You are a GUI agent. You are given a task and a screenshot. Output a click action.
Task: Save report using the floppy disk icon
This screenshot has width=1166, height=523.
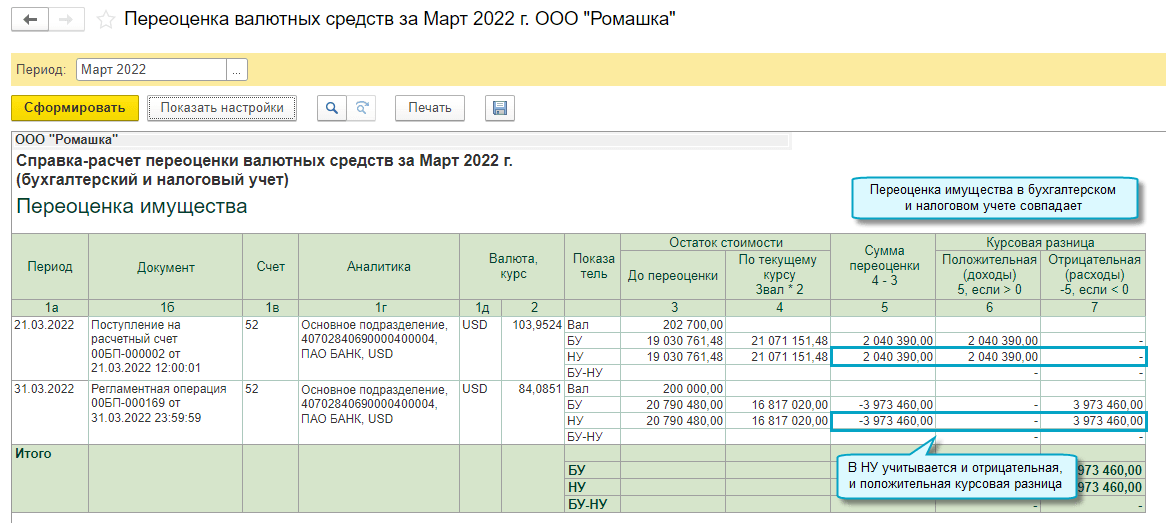tap(500, 108)
